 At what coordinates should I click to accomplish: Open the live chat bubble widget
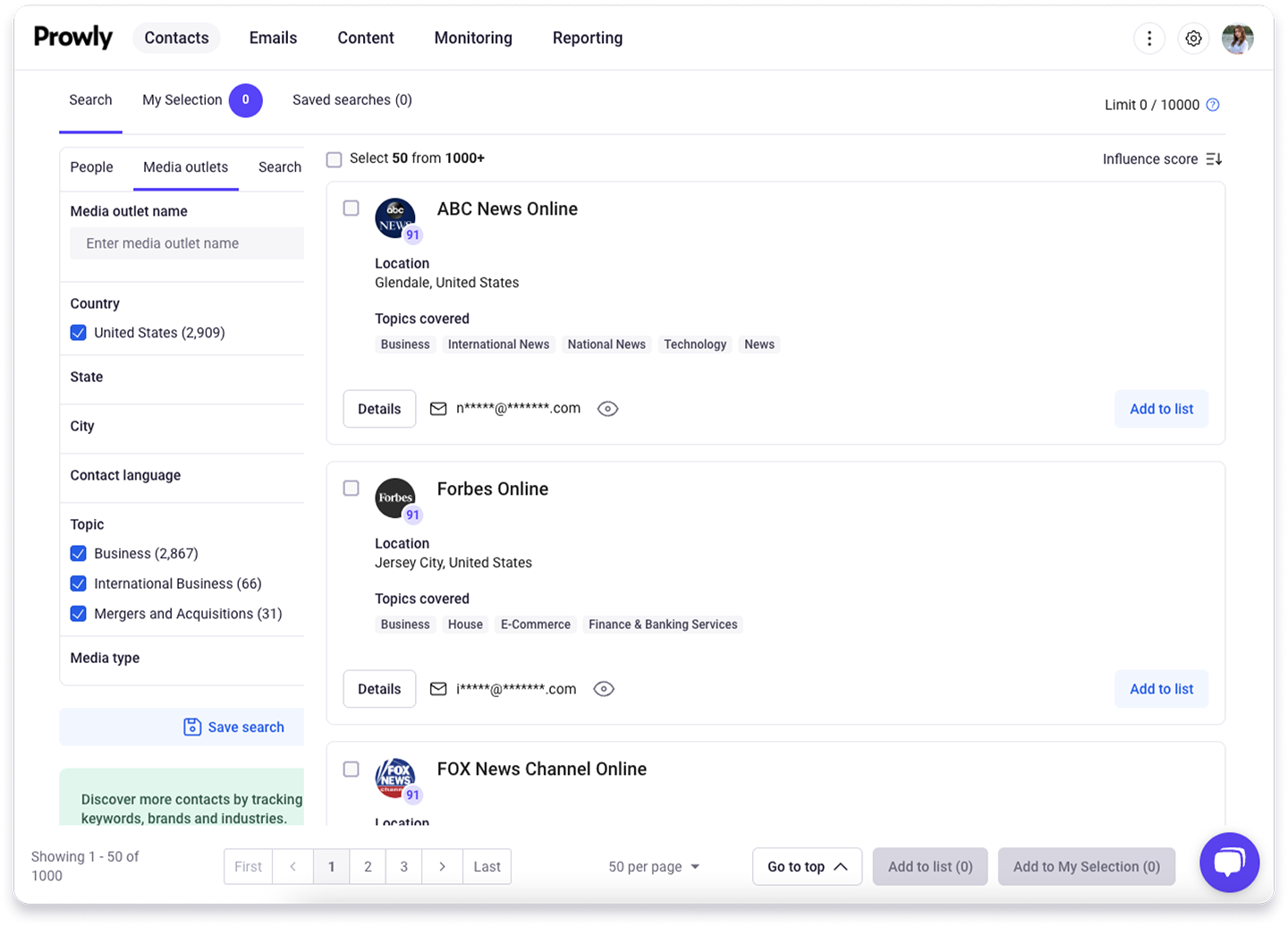[1229, 863]
